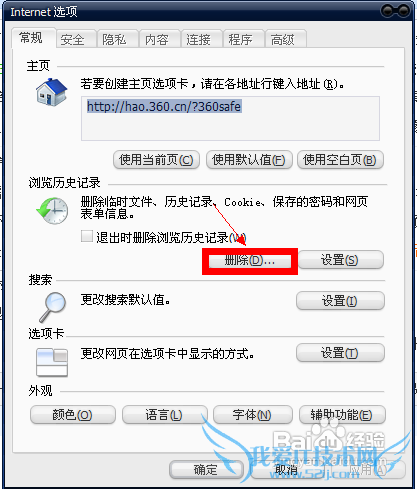417x489 pixels.
Task: Open search defaults 设置(I) button
Action: 340,301
